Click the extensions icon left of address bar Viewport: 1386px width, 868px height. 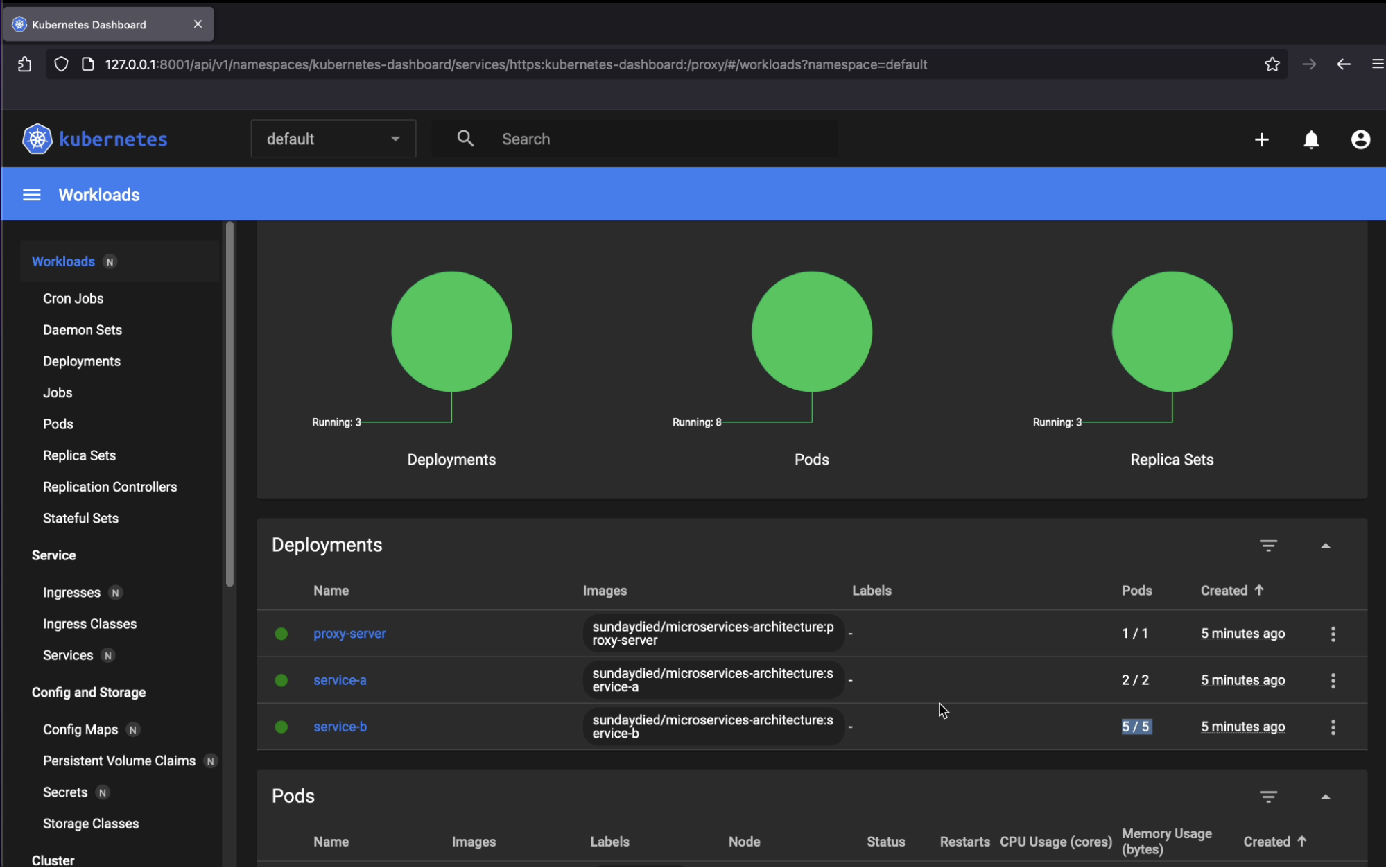click(x=25, y=64)
